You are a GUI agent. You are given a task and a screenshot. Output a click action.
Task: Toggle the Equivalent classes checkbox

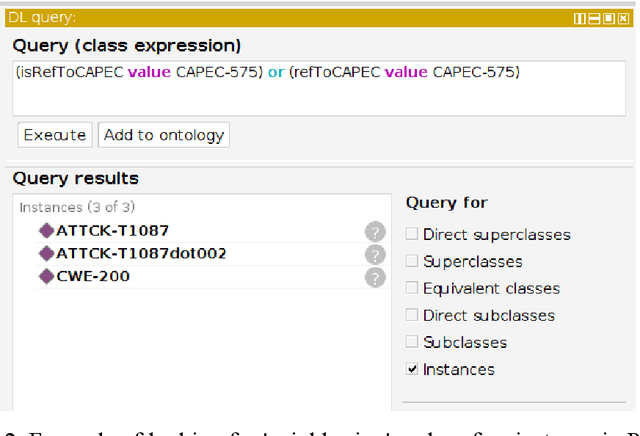412,289
